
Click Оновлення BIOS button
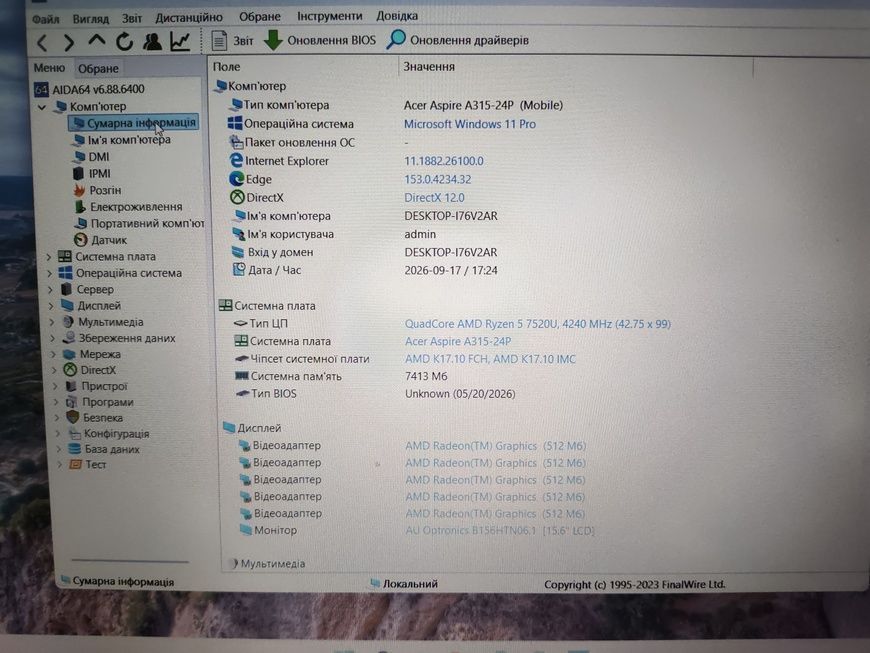pos(320,40)
